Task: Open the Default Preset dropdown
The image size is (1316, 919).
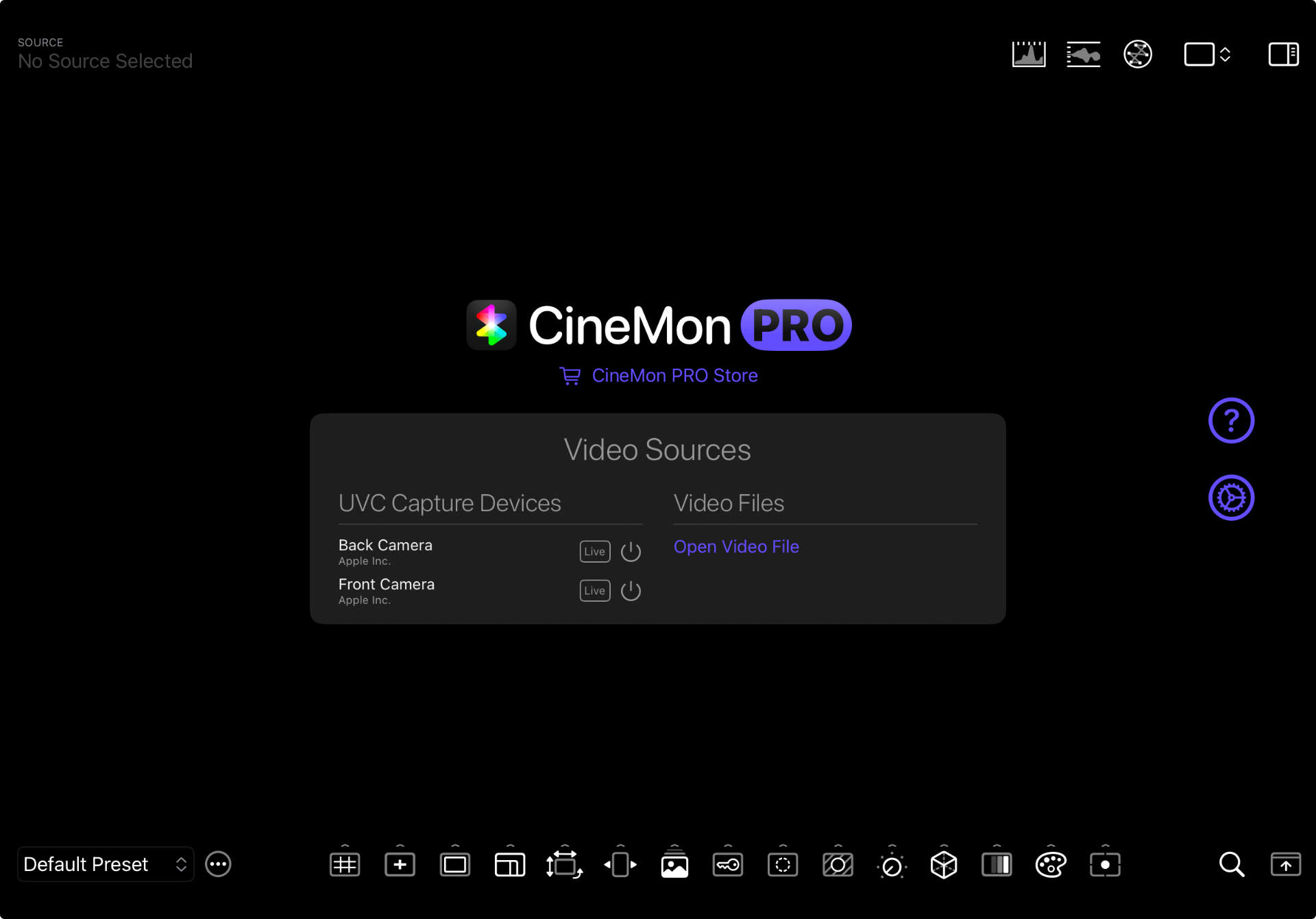Action: [105, 865]
